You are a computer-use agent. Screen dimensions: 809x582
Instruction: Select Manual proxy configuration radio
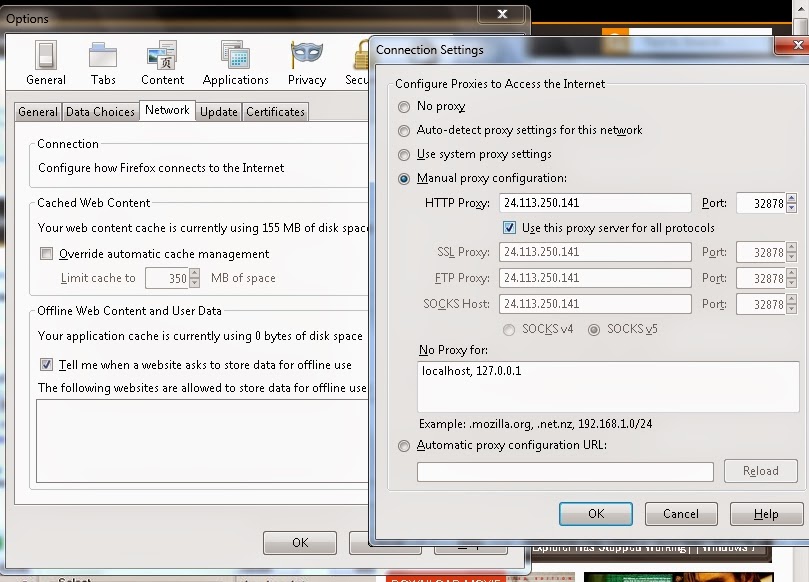[x=404, y=179]
